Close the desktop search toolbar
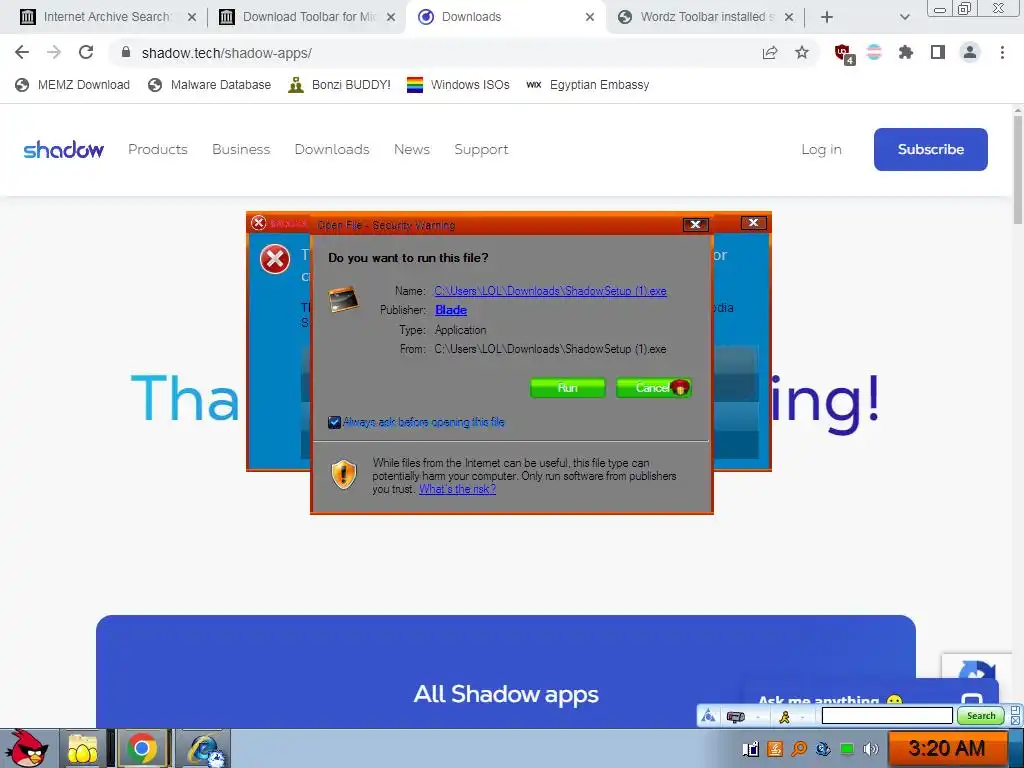This screenshot has height=768, width=1024. [1016, 721]
